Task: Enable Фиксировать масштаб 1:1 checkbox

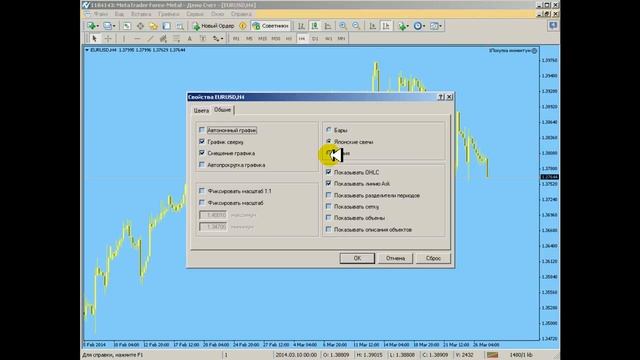Action: click(202, 191)
